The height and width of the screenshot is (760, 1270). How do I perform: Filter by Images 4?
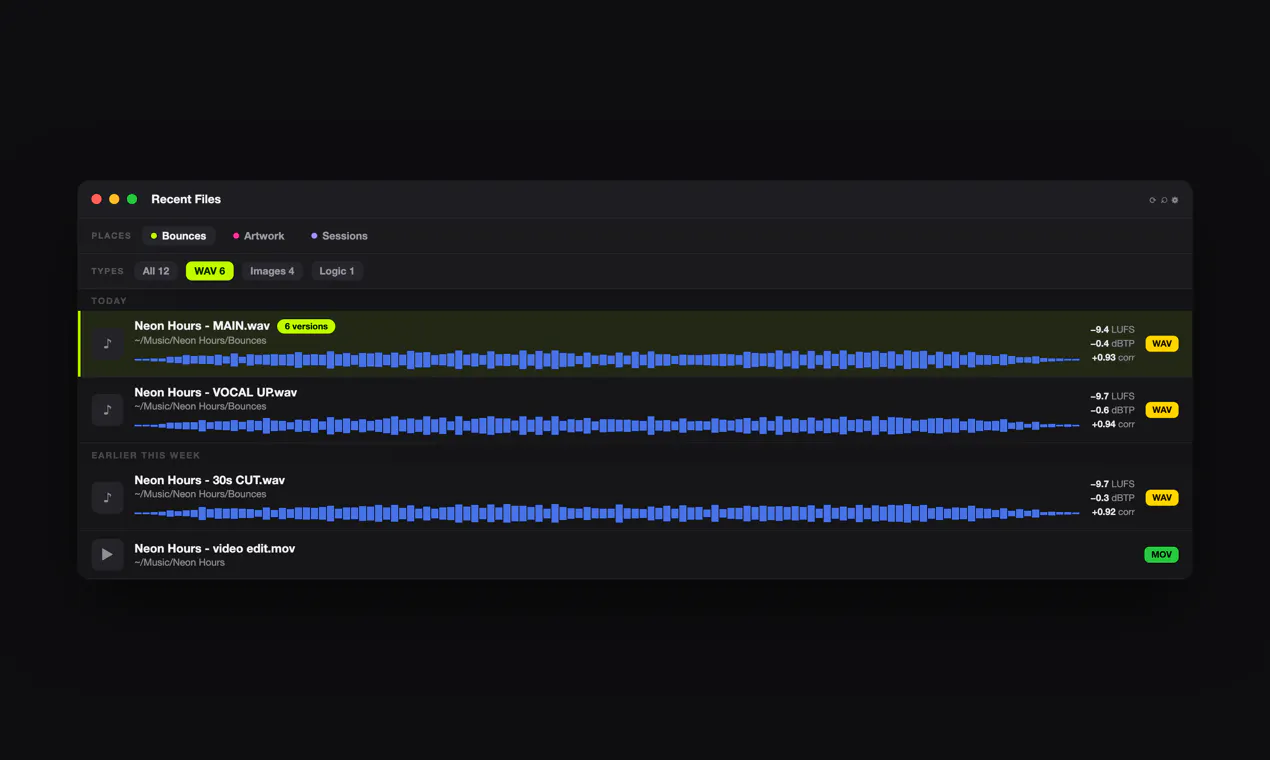pos(272,271)
